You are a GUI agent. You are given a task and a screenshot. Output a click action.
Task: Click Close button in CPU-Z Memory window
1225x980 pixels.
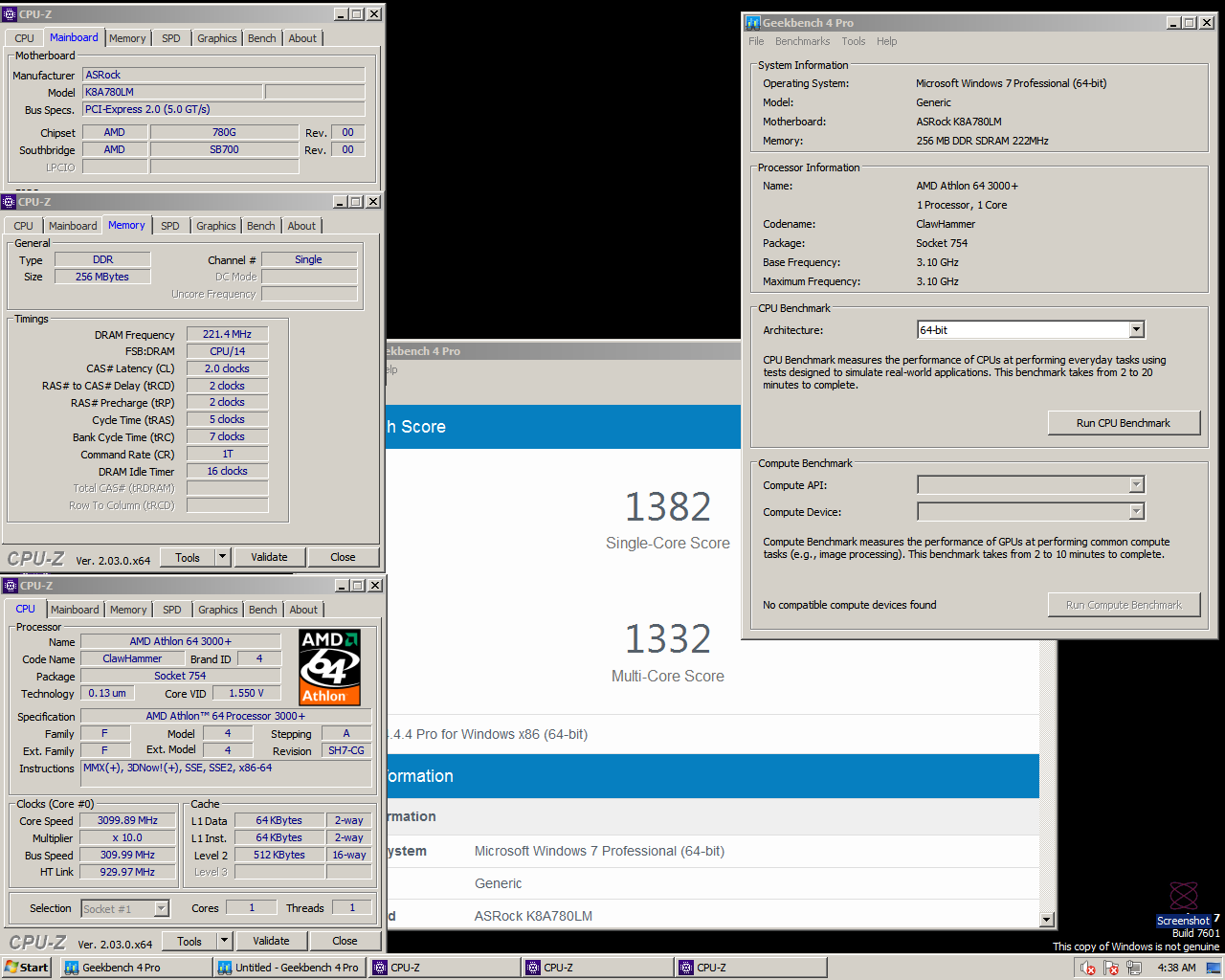pos(343,557)
